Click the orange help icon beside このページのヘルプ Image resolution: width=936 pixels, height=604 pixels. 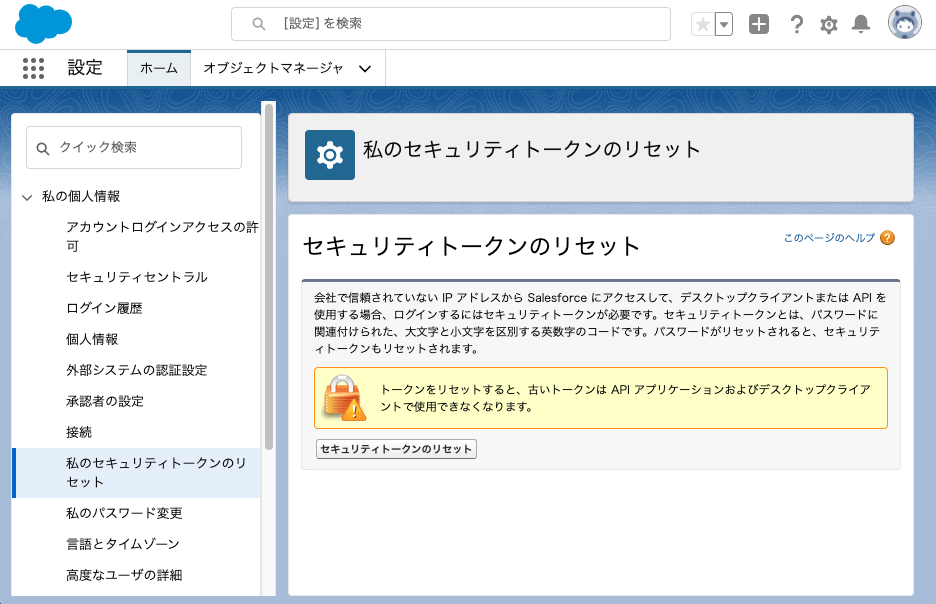click(887, 238)
